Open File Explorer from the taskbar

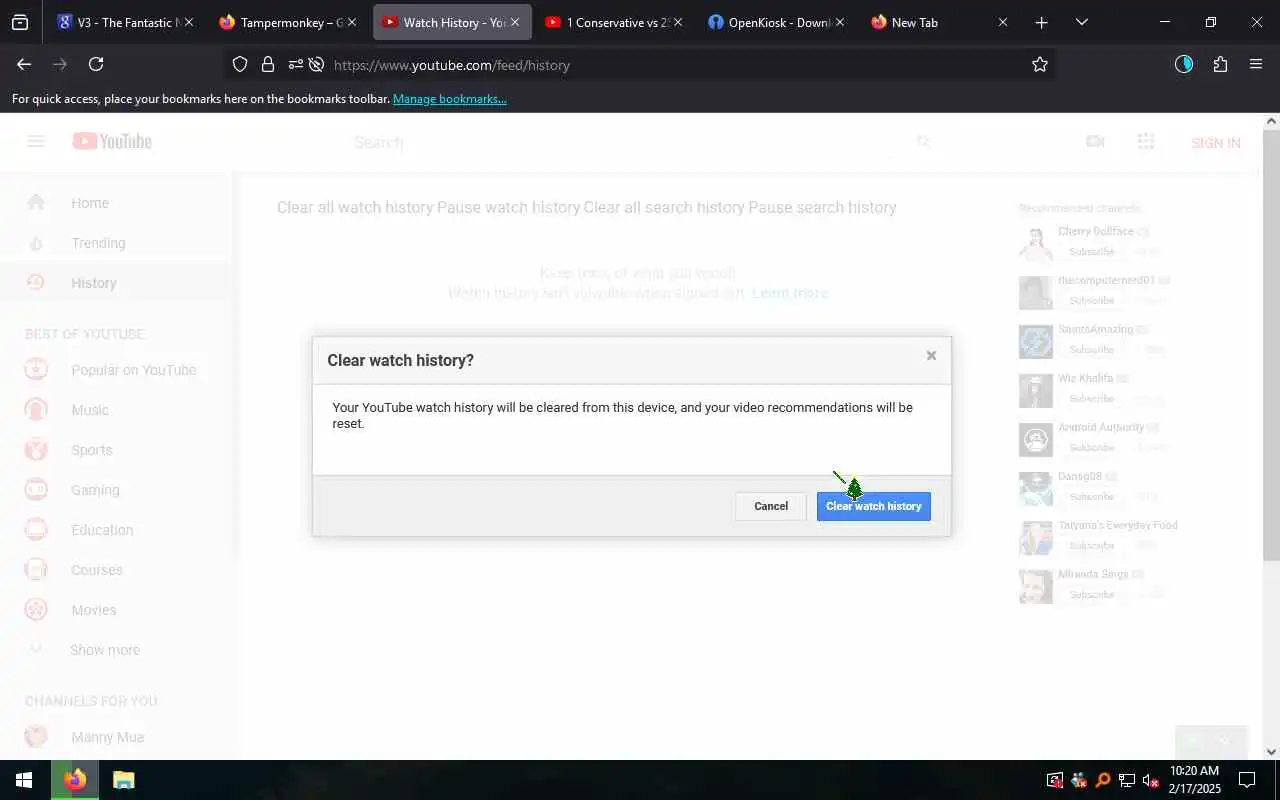(x=123, y=780)
